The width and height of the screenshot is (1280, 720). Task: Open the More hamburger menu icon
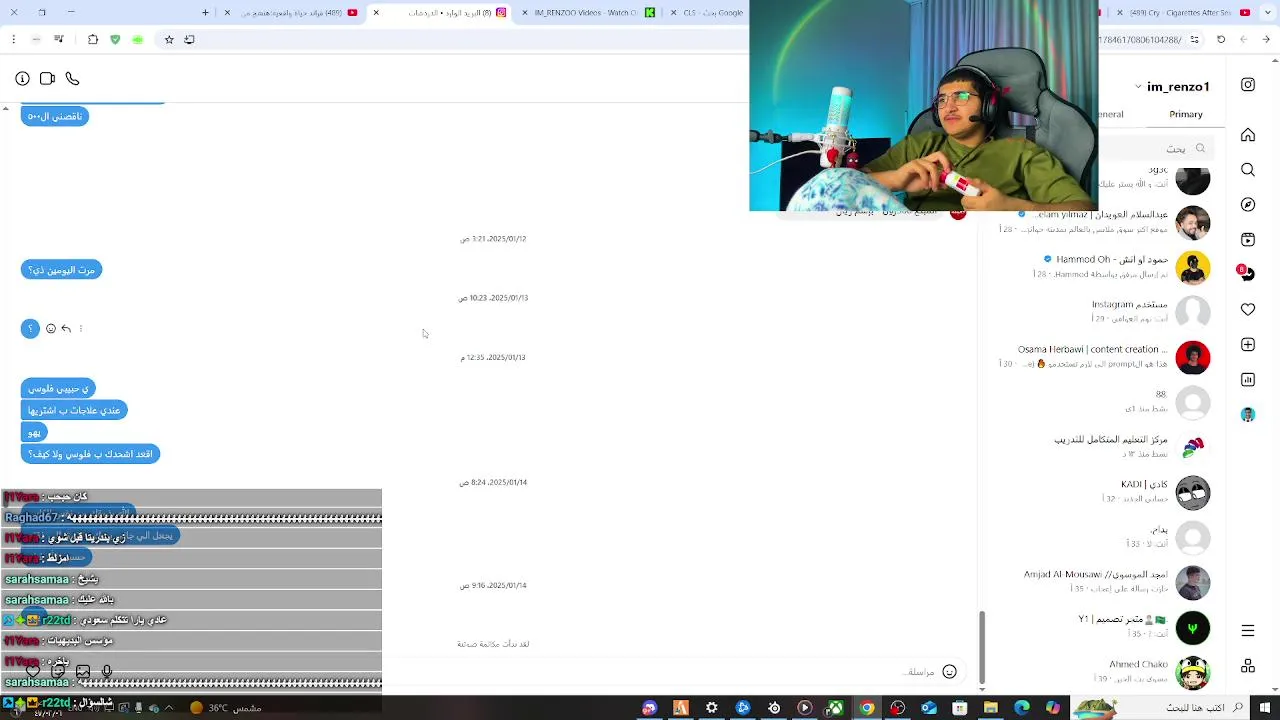point(1248,631)
